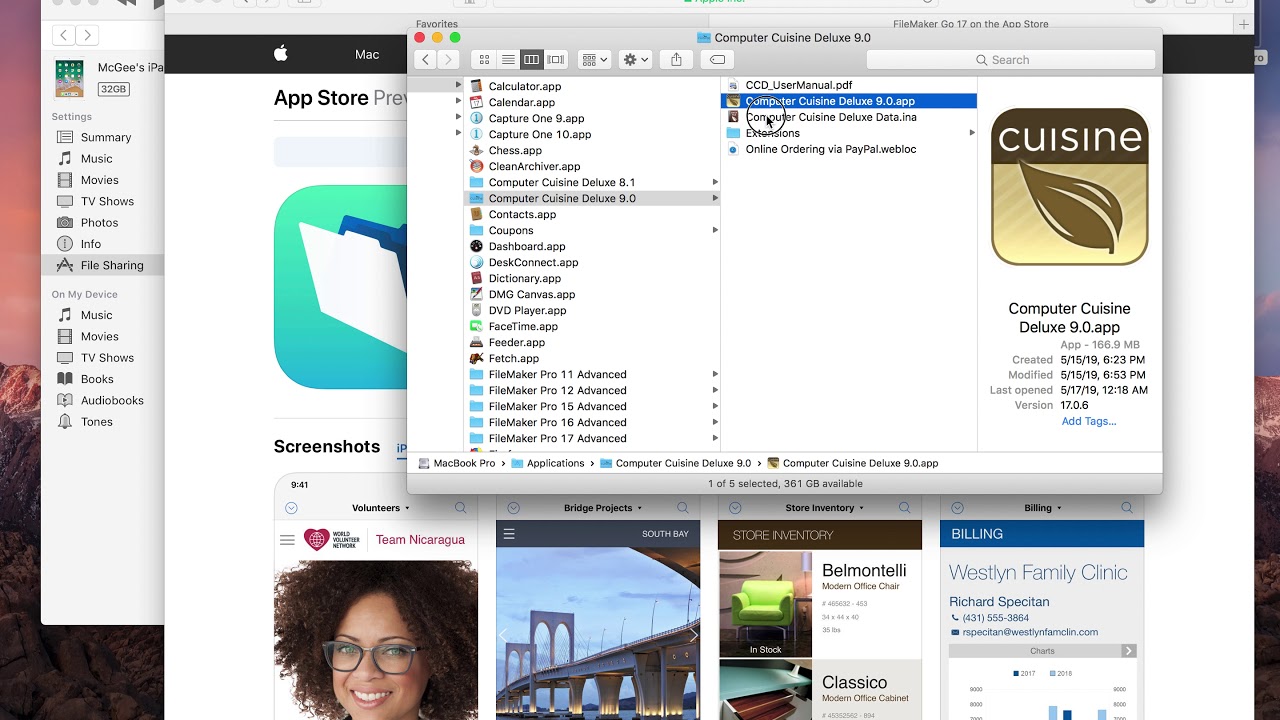1280x720 pixels.
Task: Go forward in Finder window
Action: (x=449, y=60)
